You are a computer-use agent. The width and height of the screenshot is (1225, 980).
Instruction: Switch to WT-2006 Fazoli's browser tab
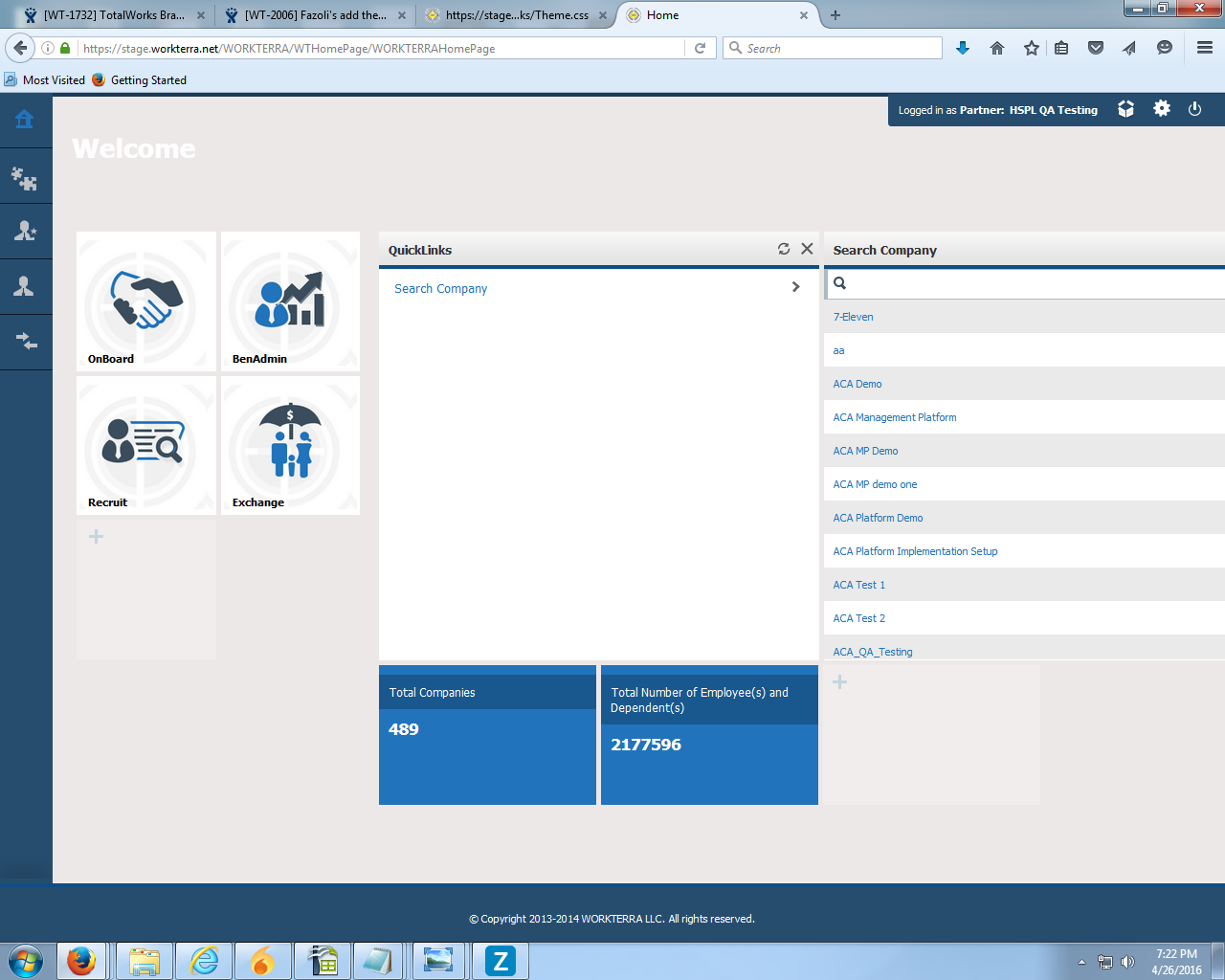[x=315, y=15]
